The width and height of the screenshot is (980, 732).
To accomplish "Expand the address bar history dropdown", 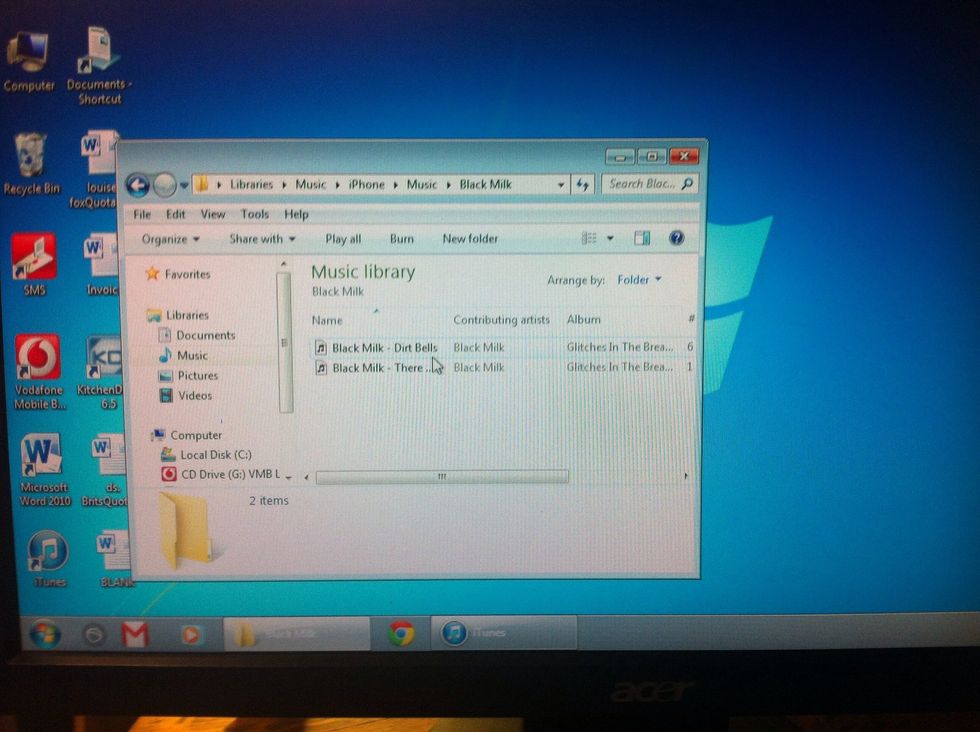I will [x=561, y=185].
